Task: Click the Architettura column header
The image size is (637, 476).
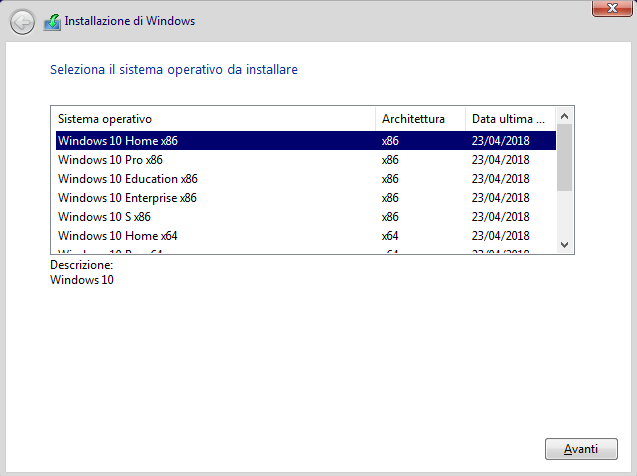Action: (420, 119)
